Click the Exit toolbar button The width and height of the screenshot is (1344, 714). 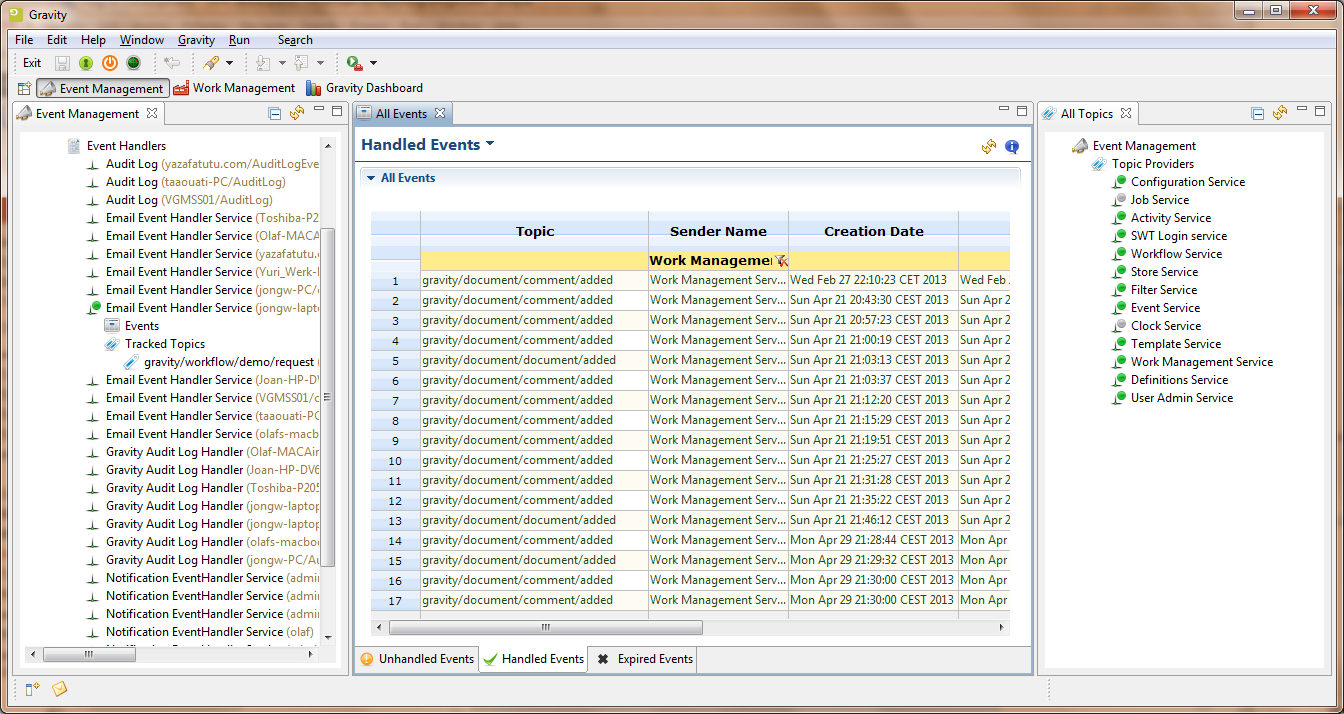[31, 62]
